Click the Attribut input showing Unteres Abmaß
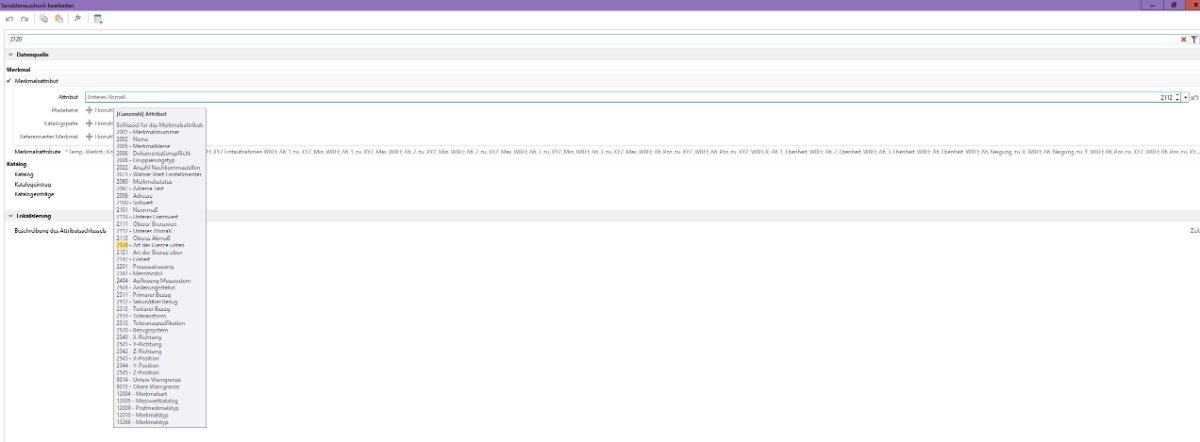Viewport: 1200px width, 442px height. point(620,97)
